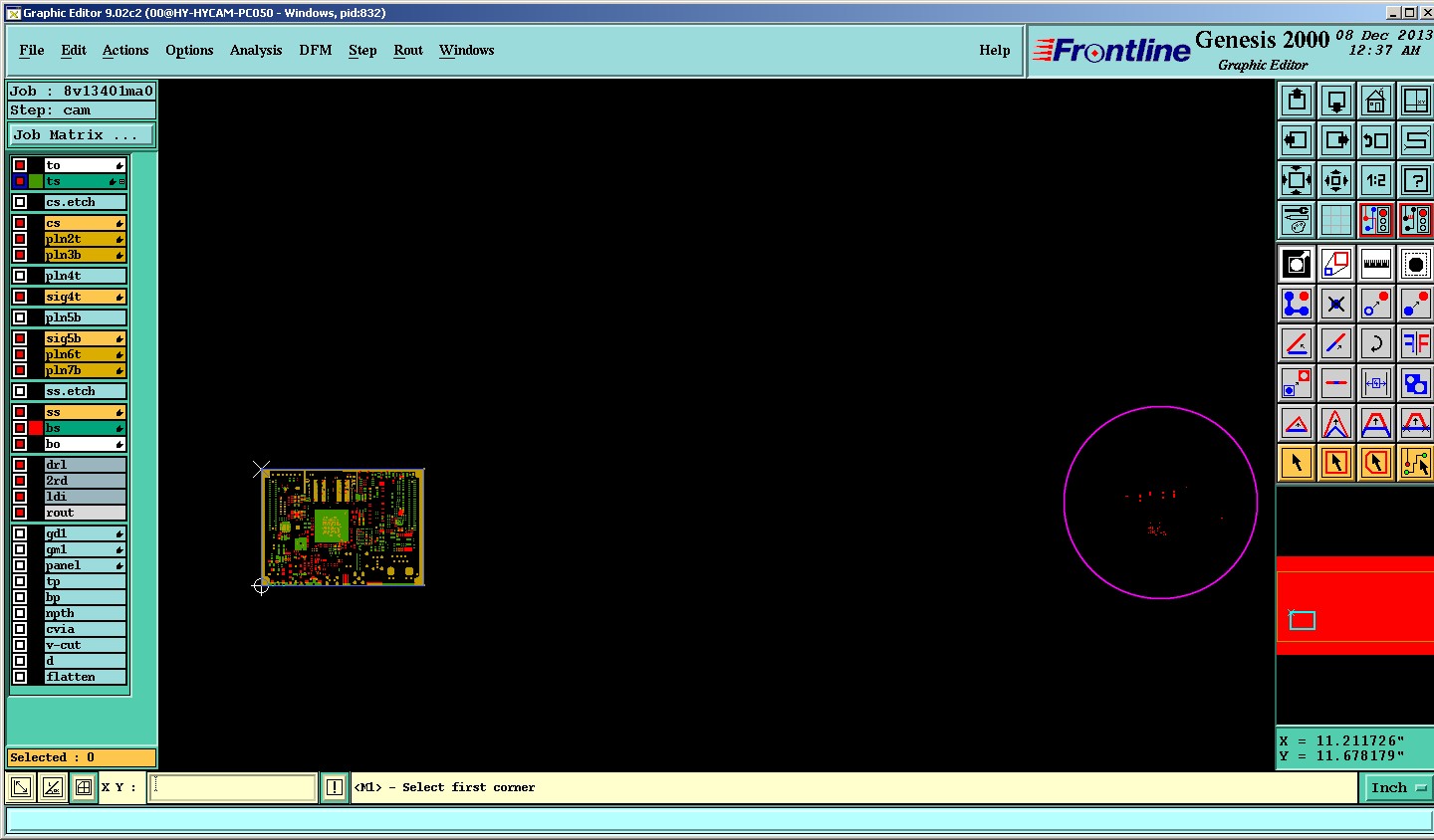Viewport: 1434px width, 840px height.
Task: Click the XY coordinate input field
Action: [x=233, y=787]
